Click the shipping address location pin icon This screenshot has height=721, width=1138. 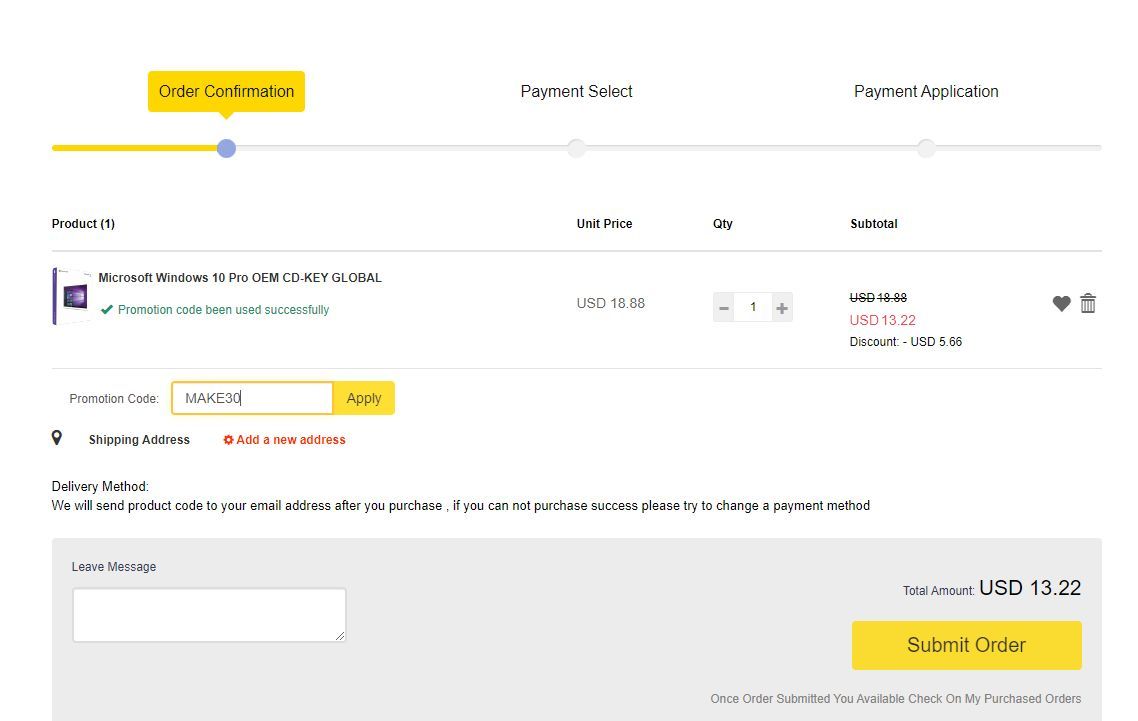pos(57,438)
